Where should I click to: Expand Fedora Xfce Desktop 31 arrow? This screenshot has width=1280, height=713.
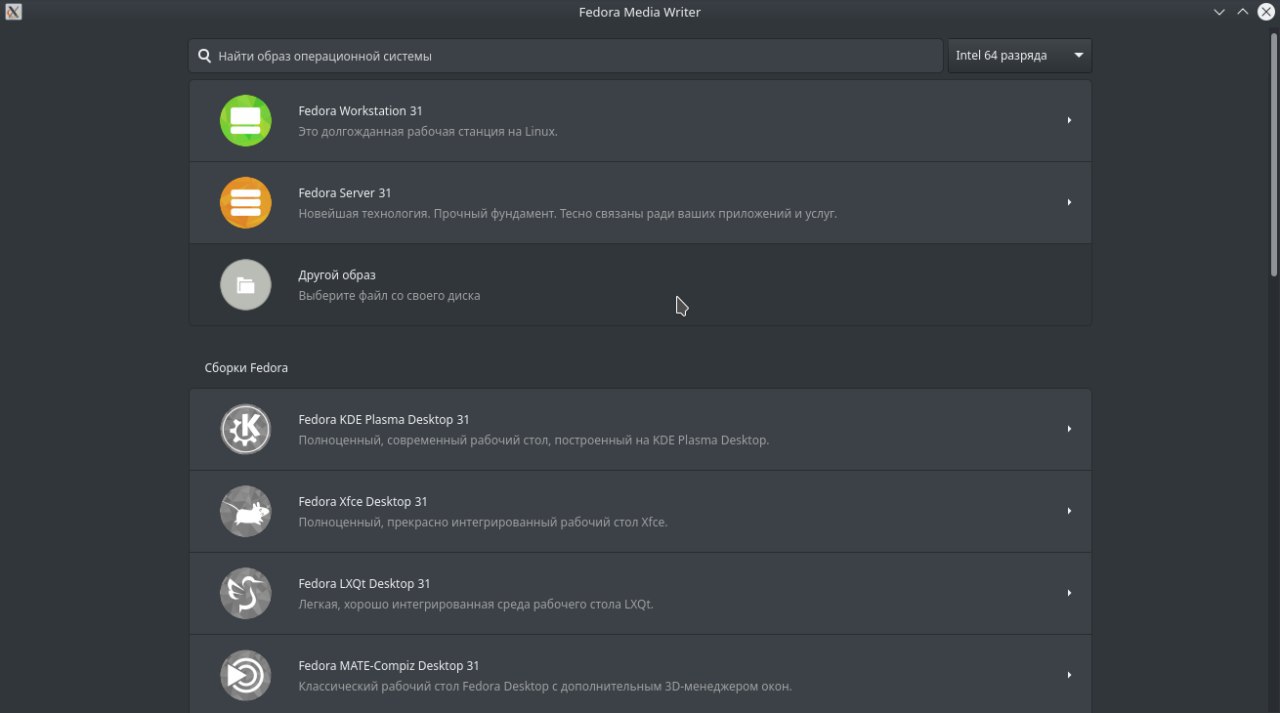[1069, 511]
